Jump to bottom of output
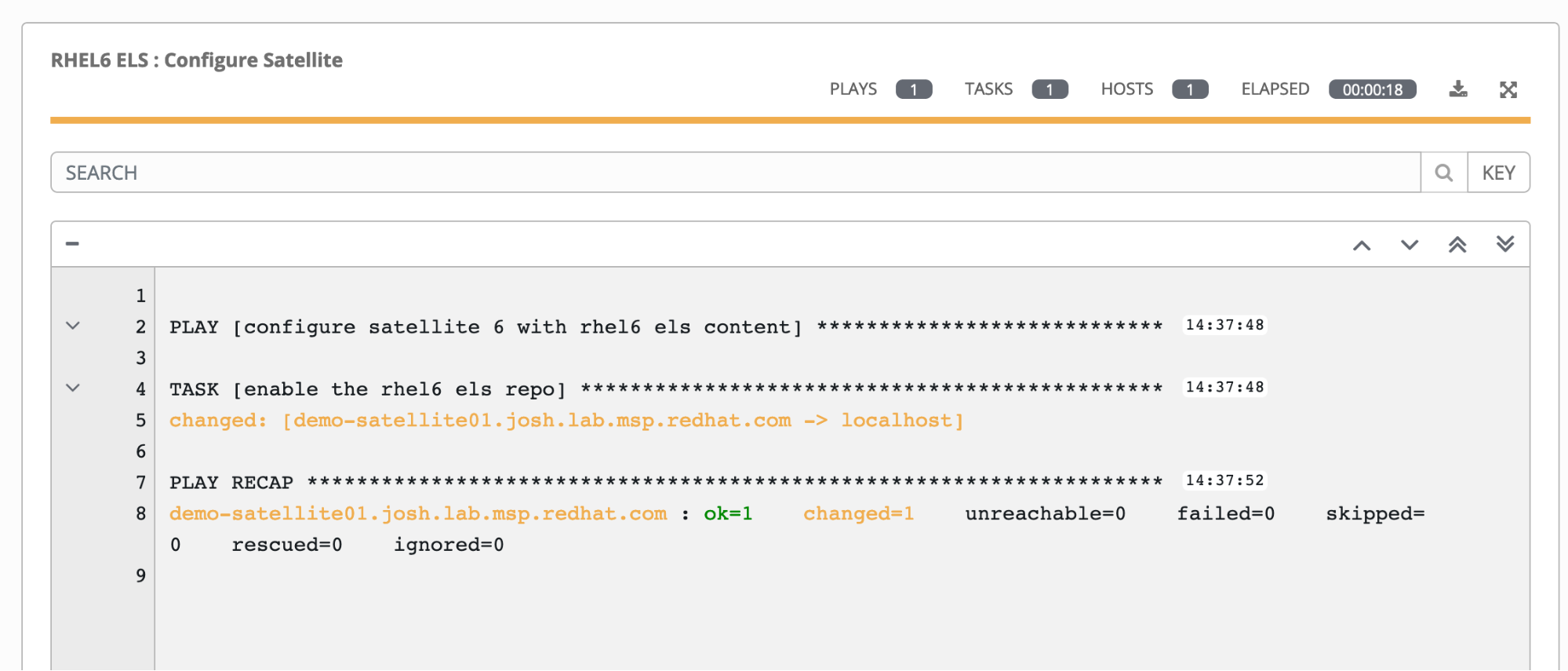The width and height of the screenshot is (1568, 671). click(1504, 245)
